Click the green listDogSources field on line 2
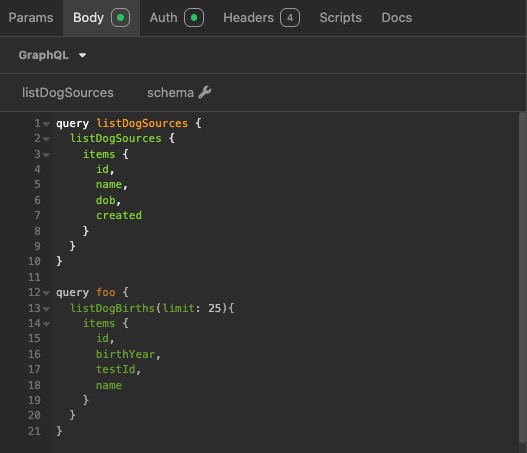The image size is (527, 453). point(116,138)
